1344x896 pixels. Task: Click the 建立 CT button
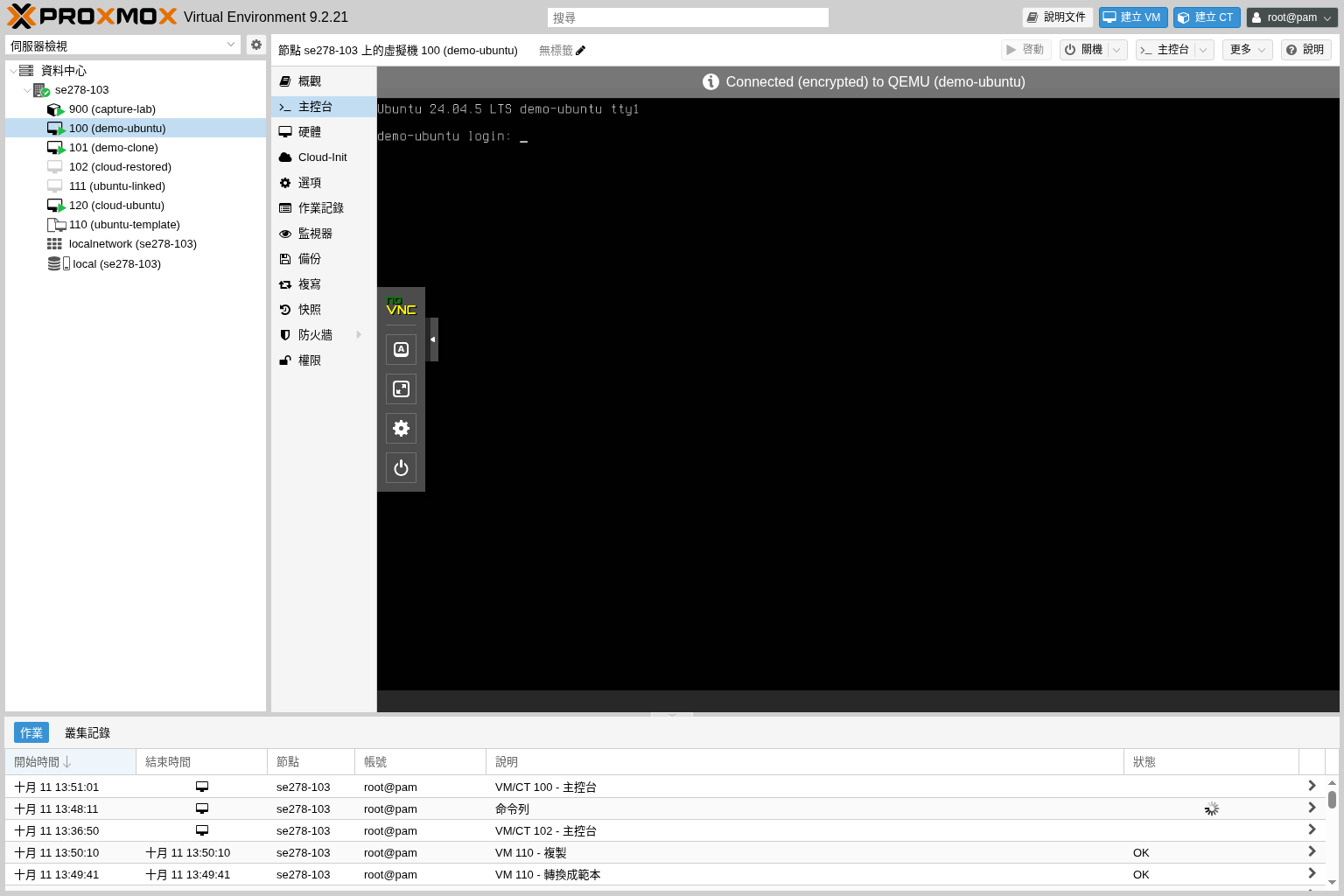point(1207,17)
